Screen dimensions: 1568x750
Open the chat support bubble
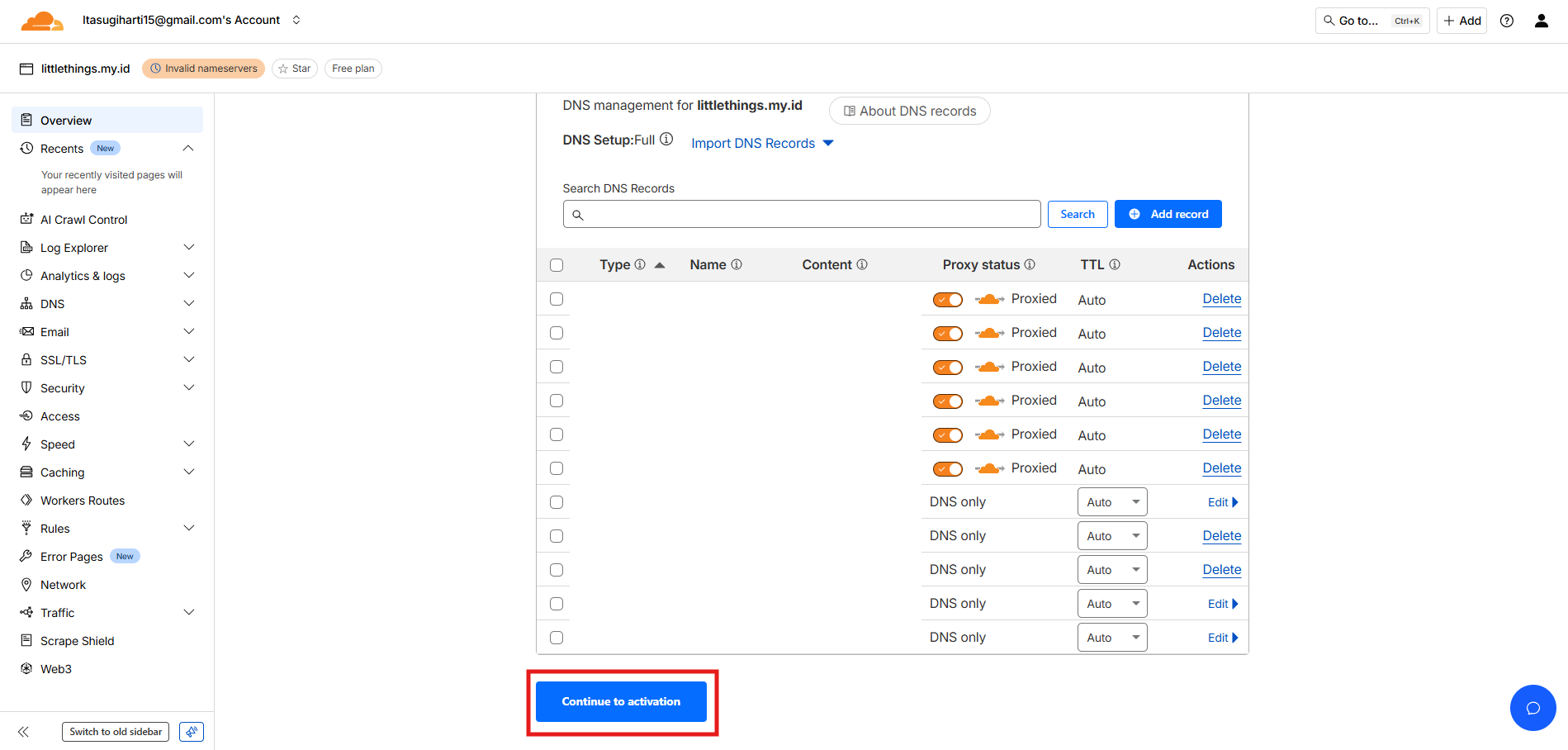click(1533, 708)
